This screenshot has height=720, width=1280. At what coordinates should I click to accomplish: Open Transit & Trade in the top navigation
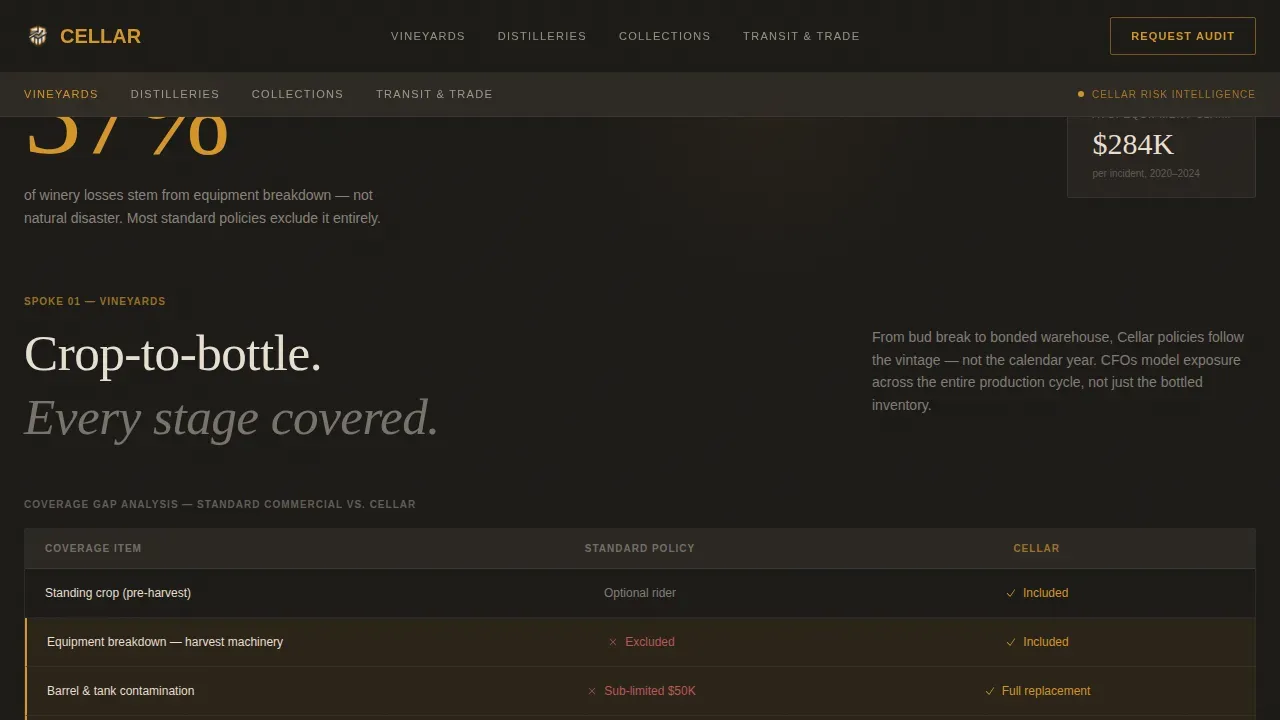pos(801,36)
